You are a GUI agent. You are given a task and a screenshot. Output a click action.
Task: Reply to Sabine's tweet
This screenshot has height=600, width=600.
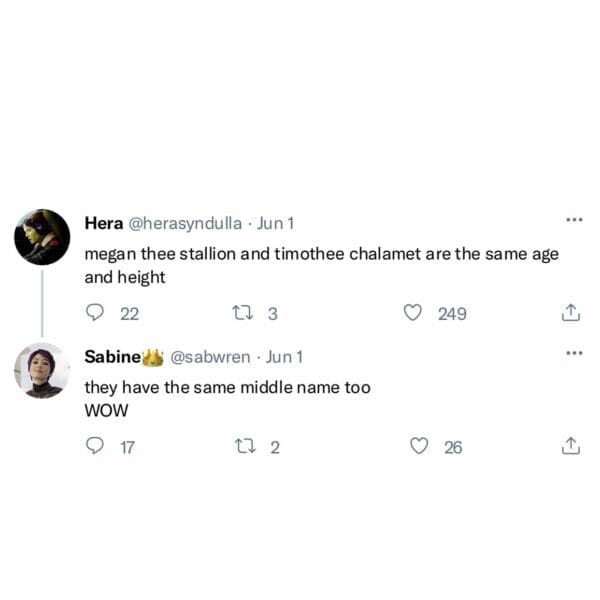(x=96, y=446)
